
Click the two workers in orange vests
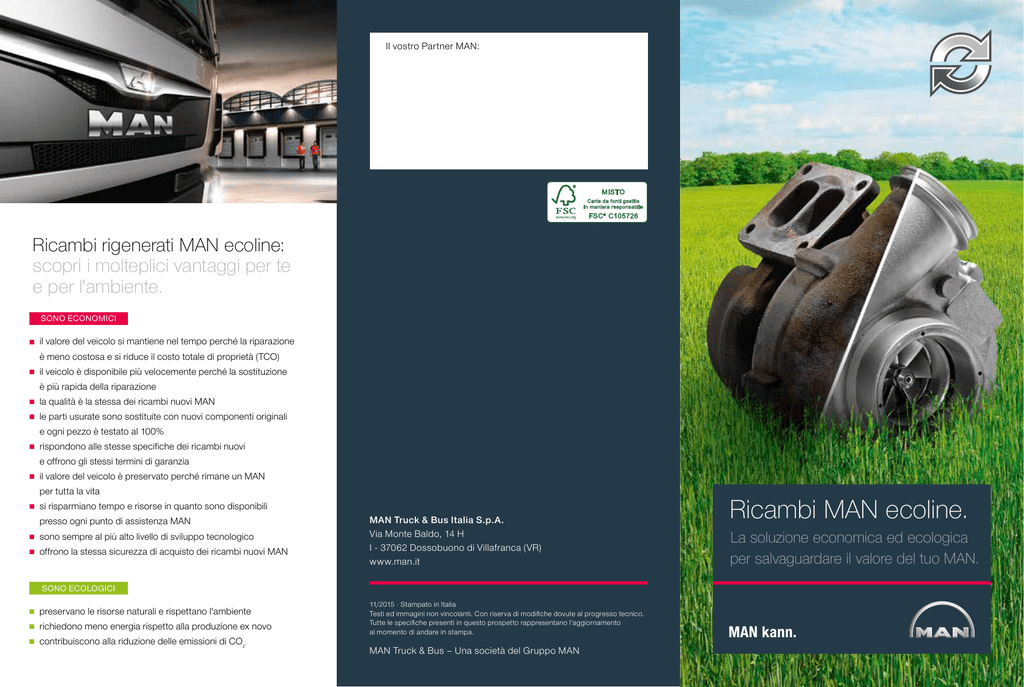tap(308, 155)
